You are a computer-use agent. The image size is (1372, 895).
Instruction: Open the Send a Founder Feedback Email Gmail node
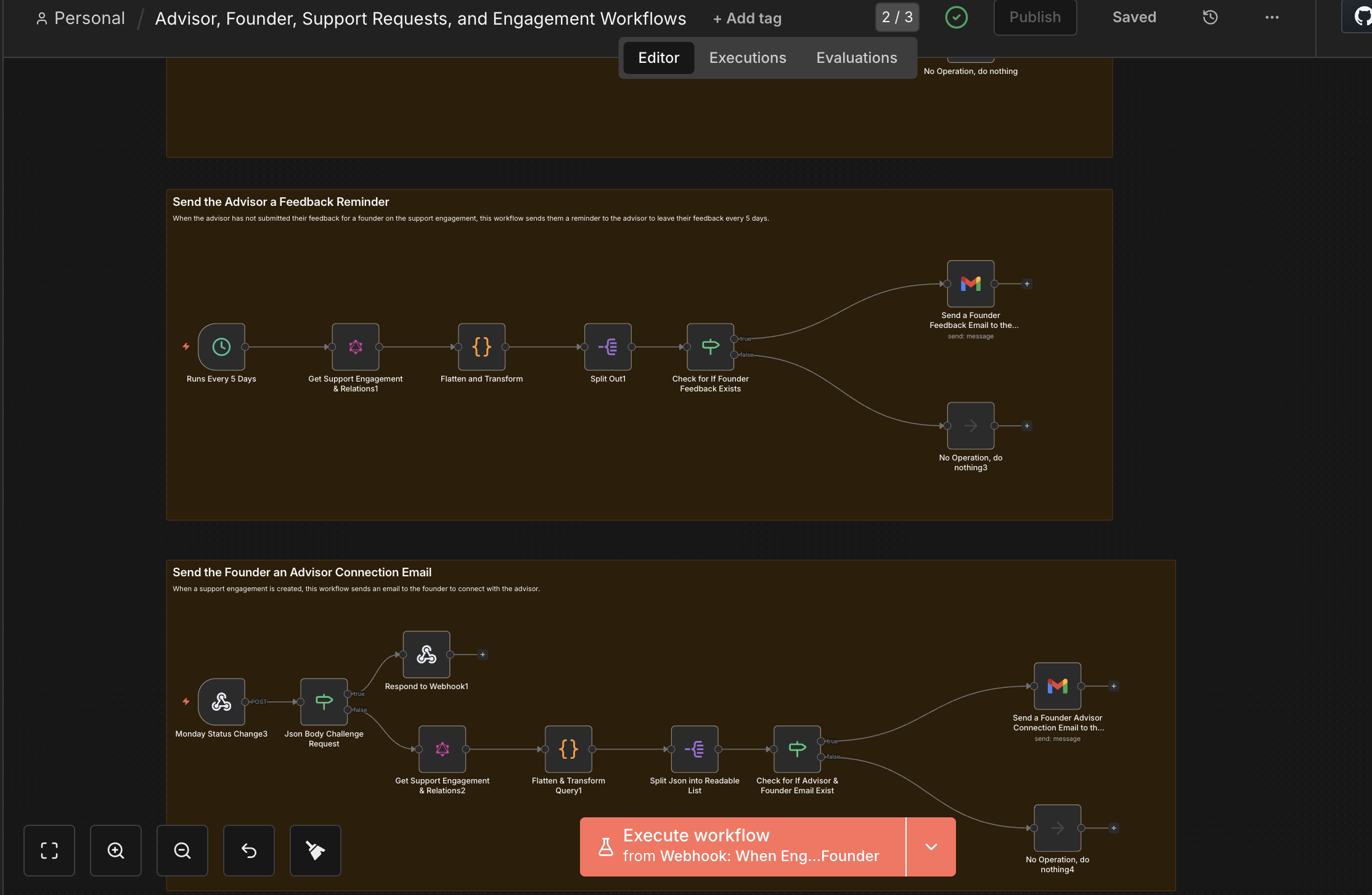pos(970,284)
